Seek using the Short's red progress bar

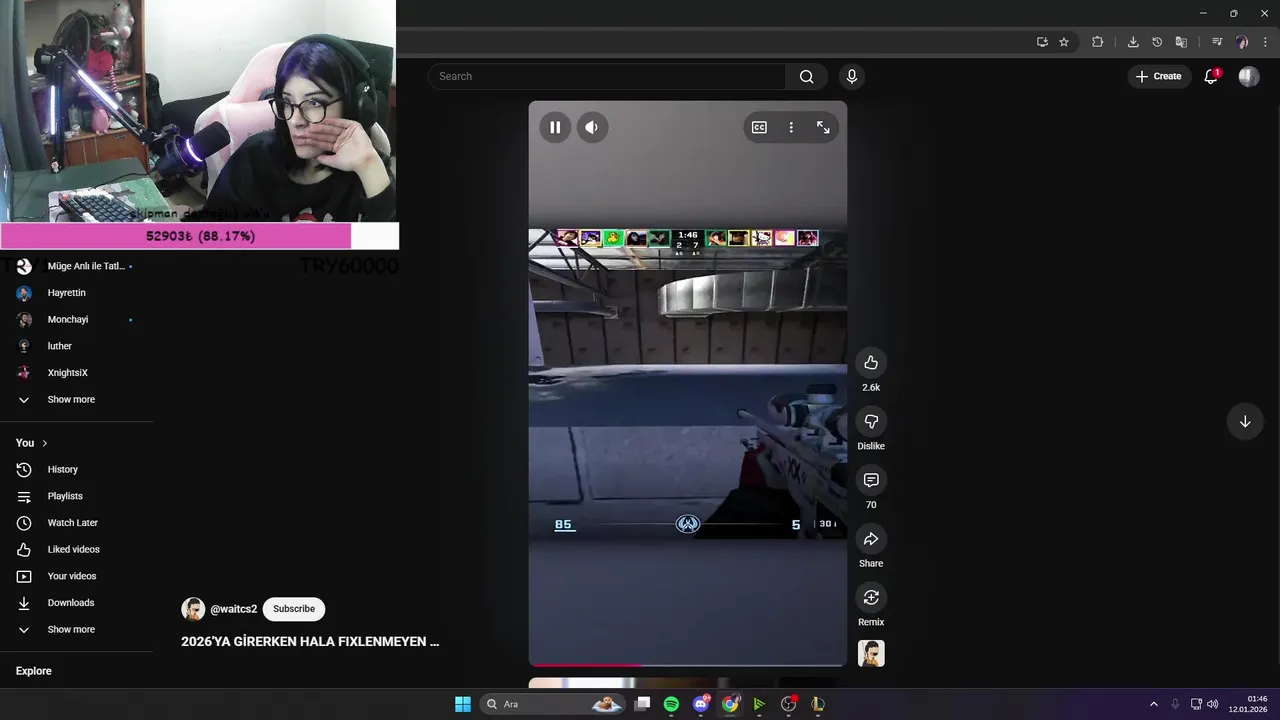point(687,664)
